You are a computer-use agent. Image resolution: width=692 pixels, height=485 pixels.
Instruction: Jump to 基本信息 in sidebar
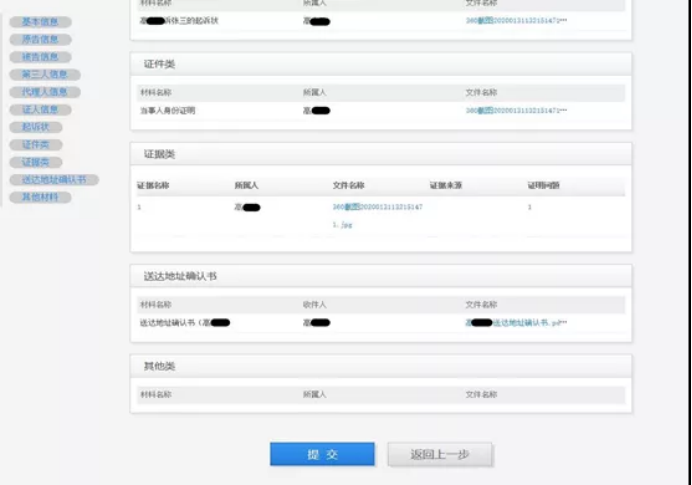click(40, 22)
